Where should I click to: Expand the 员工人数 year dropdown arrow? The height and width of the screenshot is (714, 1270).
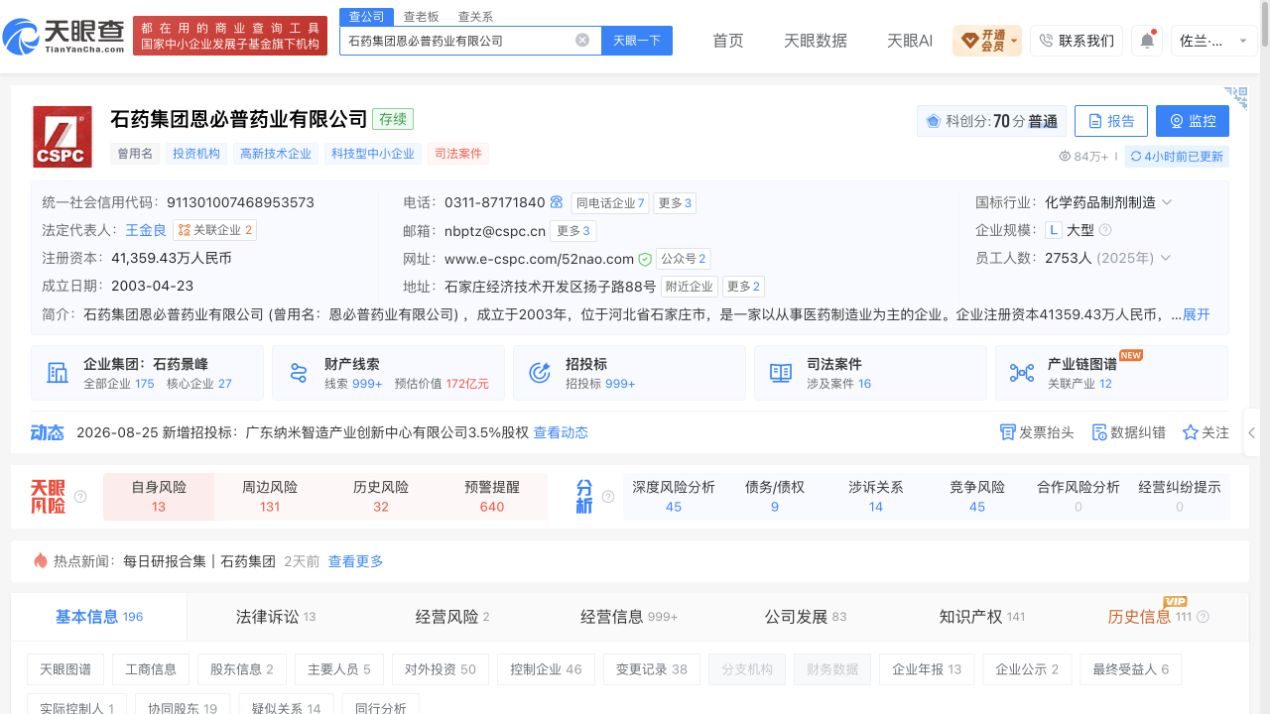tap(1165, 258)
